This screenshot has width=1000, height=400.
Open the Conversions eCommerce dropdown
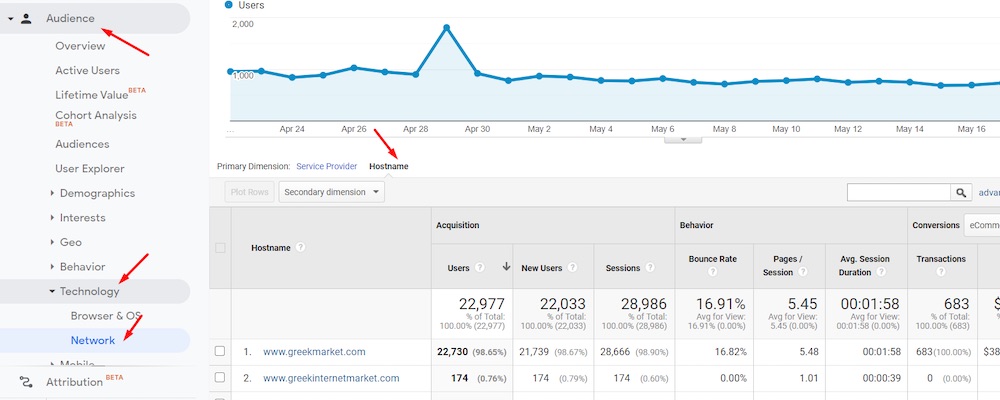(982, 225)
